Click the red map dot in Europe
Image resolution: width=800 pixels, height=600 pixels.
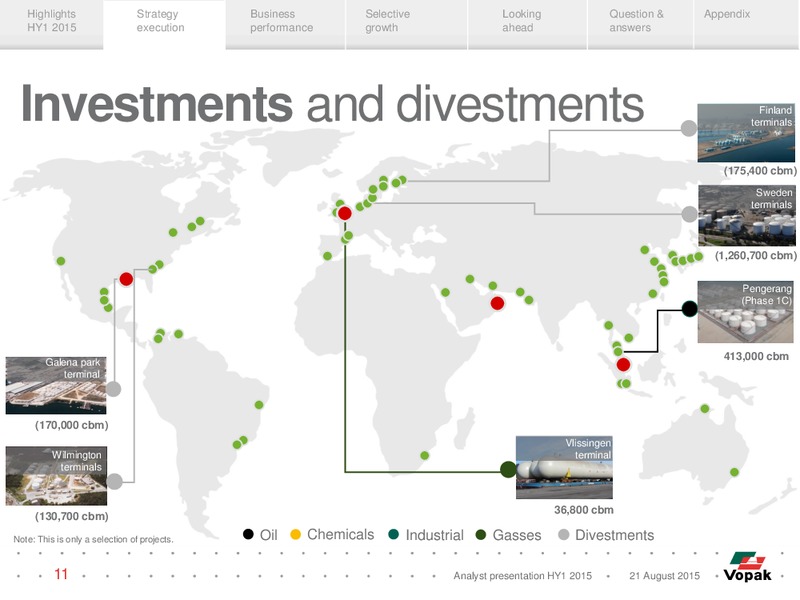tap(345, 213)
